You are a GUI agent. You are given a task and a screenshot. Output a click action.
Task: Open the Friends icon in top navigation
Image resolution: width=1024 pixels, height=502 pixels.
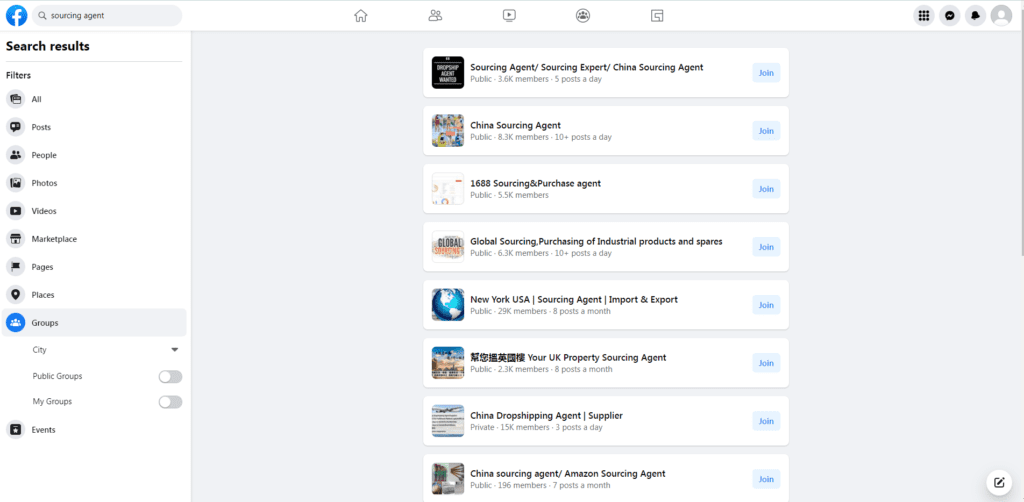click(x=435, y=16)
